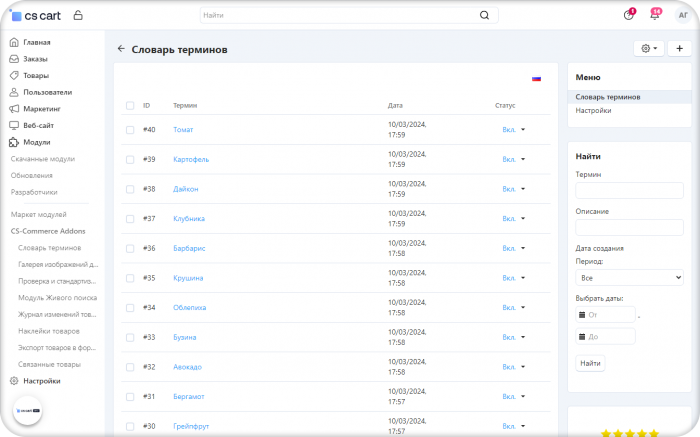
Task: Open the Крушина term link
Action: pos(188,278)
